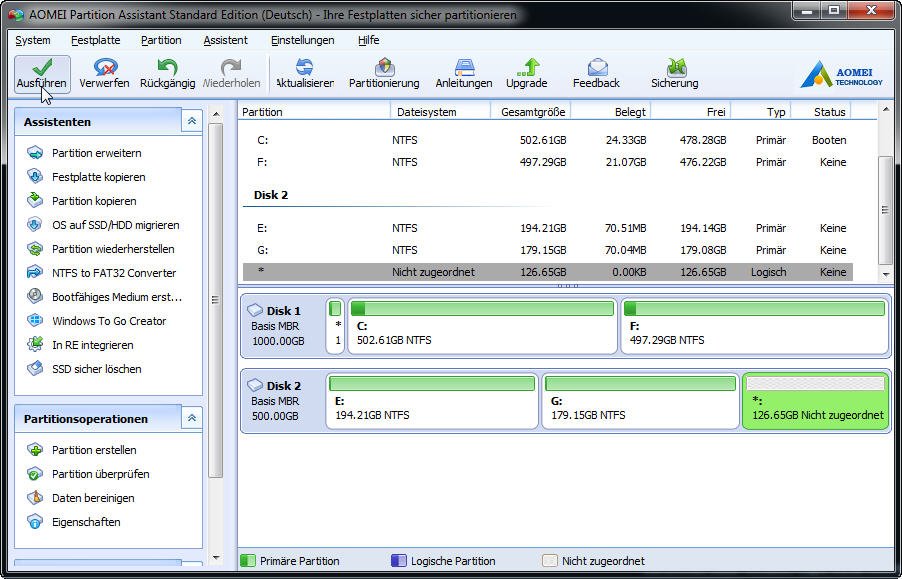This screenshot has width=902, height=579.
Task: Collapse the Partitionsoperationen panel
Action: (x=192, y=418)
